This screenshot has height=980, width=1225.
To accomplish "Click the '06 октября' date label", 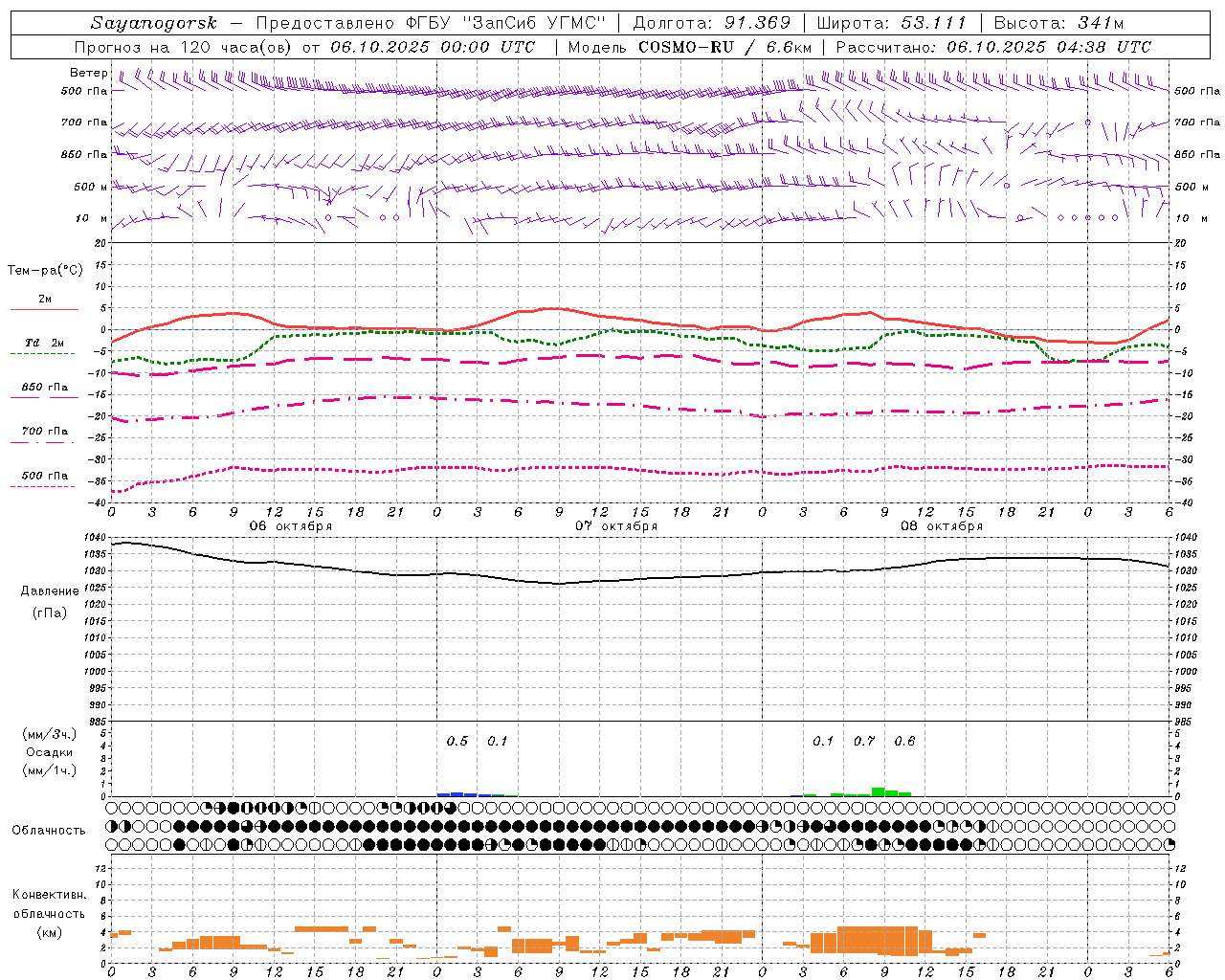I will point(291,526).
